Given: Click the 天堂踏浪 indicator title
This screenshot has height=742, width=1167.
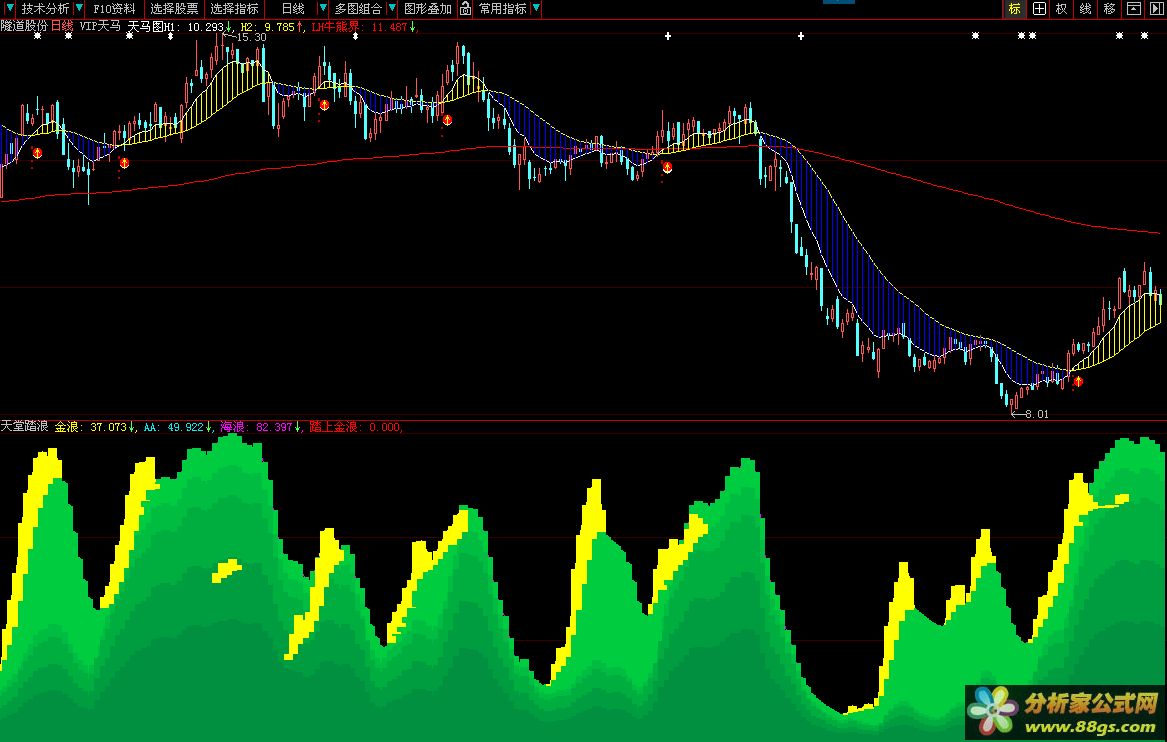Looking at the screenshot, I should coord(24,426).
